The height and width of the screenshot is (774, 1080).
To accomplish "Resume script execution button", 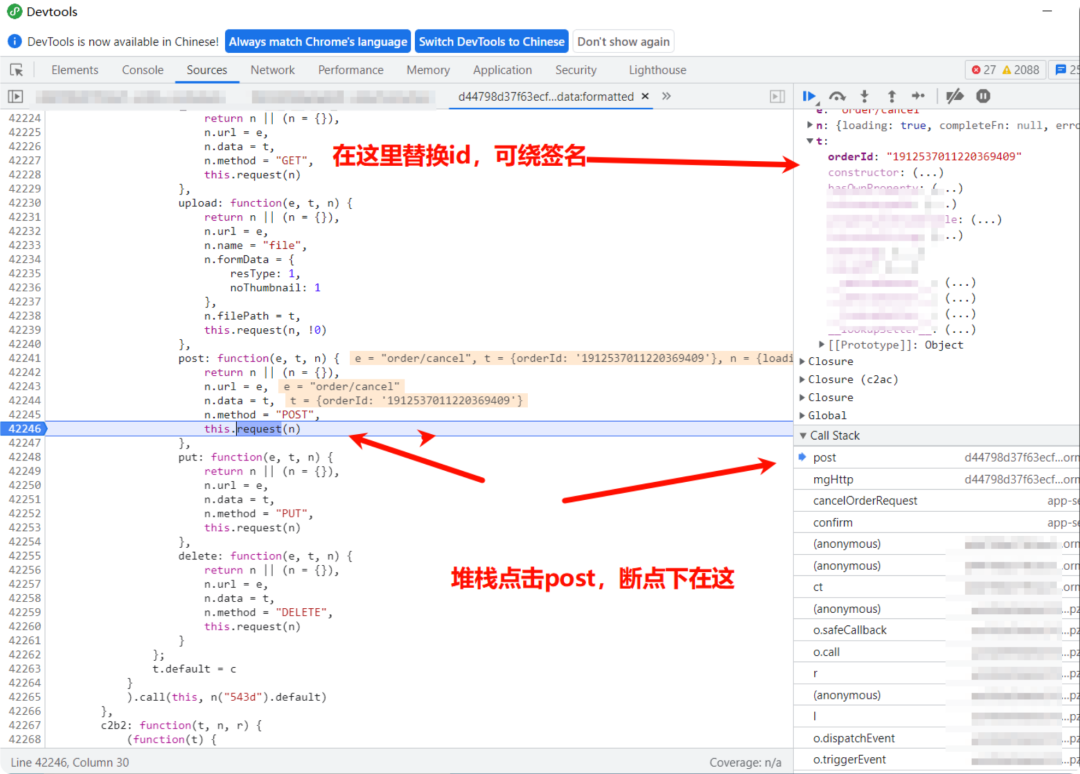I will 809,96.
